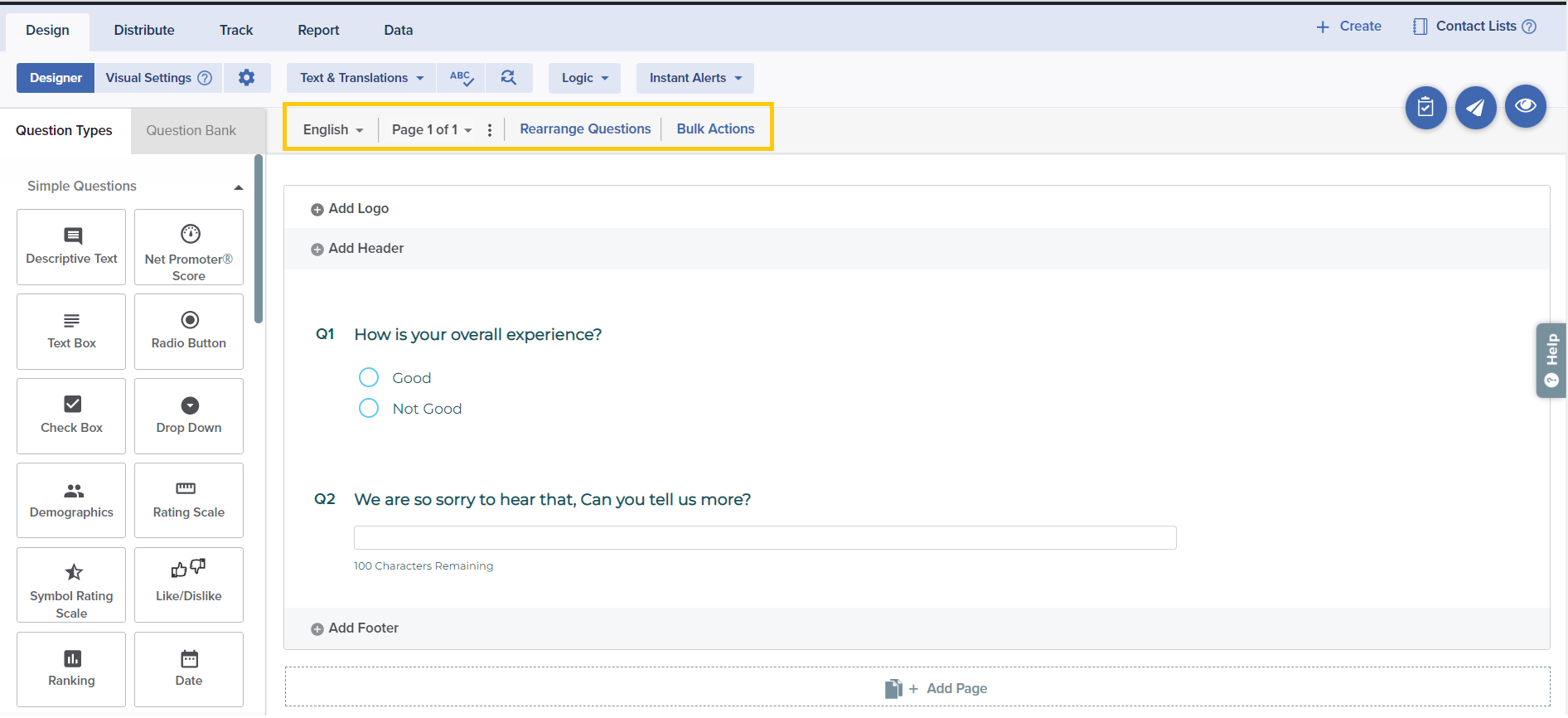Click the ABC spell check icon

coord(461,78)
